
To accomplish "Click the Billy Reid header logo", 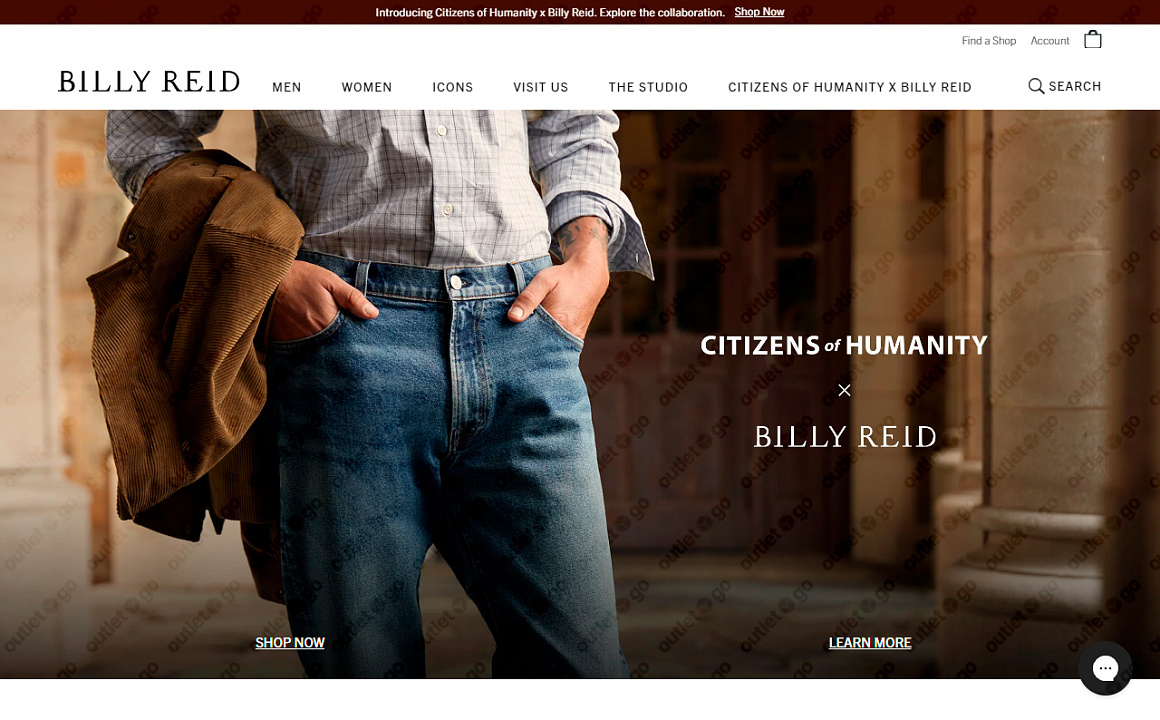I will pyautogui.click(x=149, y=81).
